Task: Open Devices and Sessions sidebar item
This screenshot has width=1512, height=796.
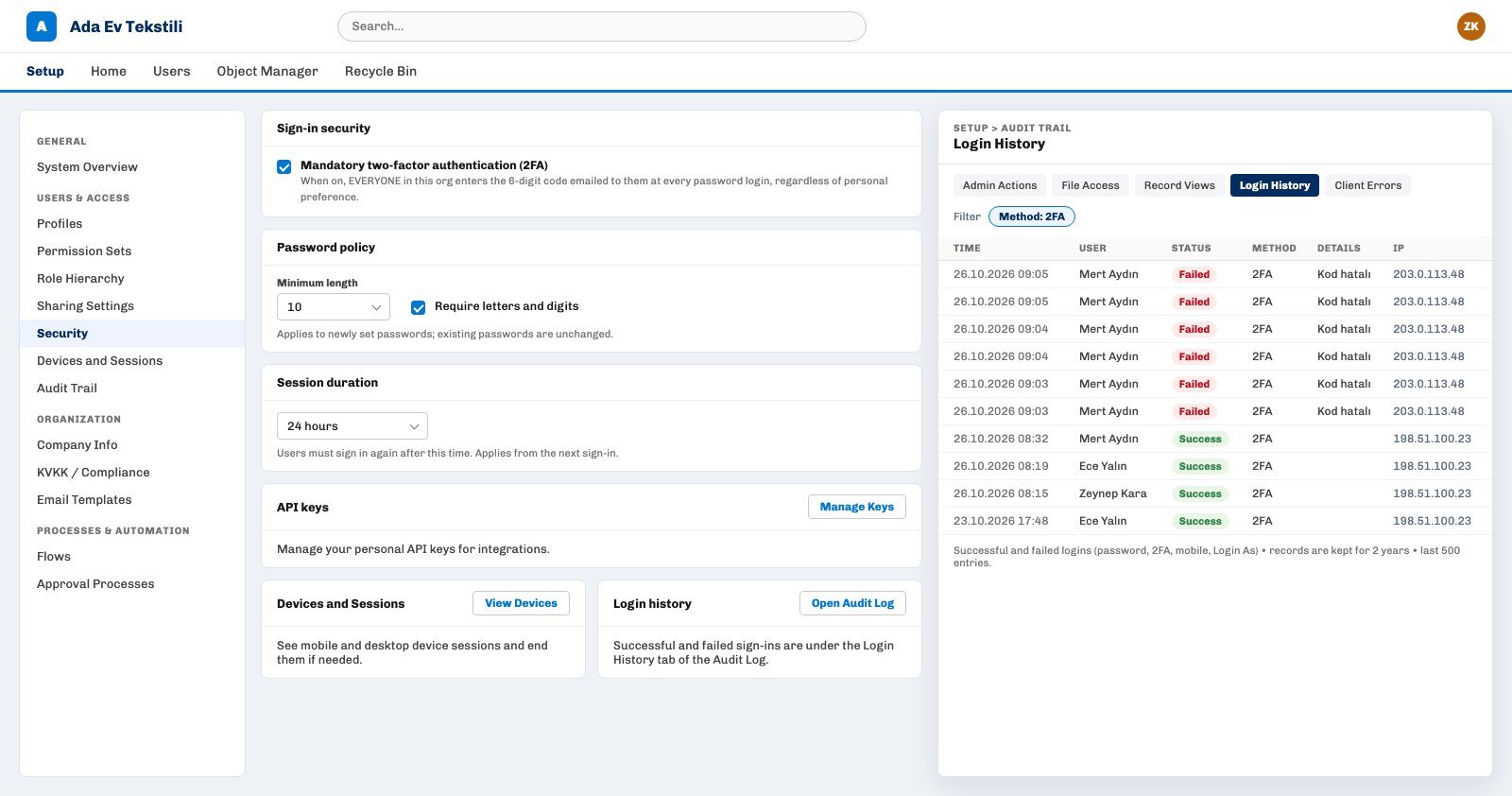Action: coord(132,361)
